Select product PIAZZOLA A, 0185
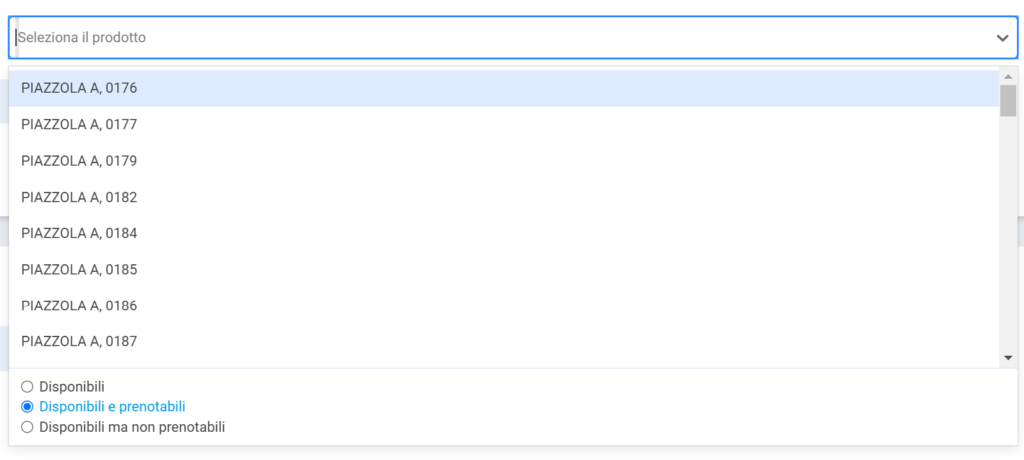 [79, 269]
